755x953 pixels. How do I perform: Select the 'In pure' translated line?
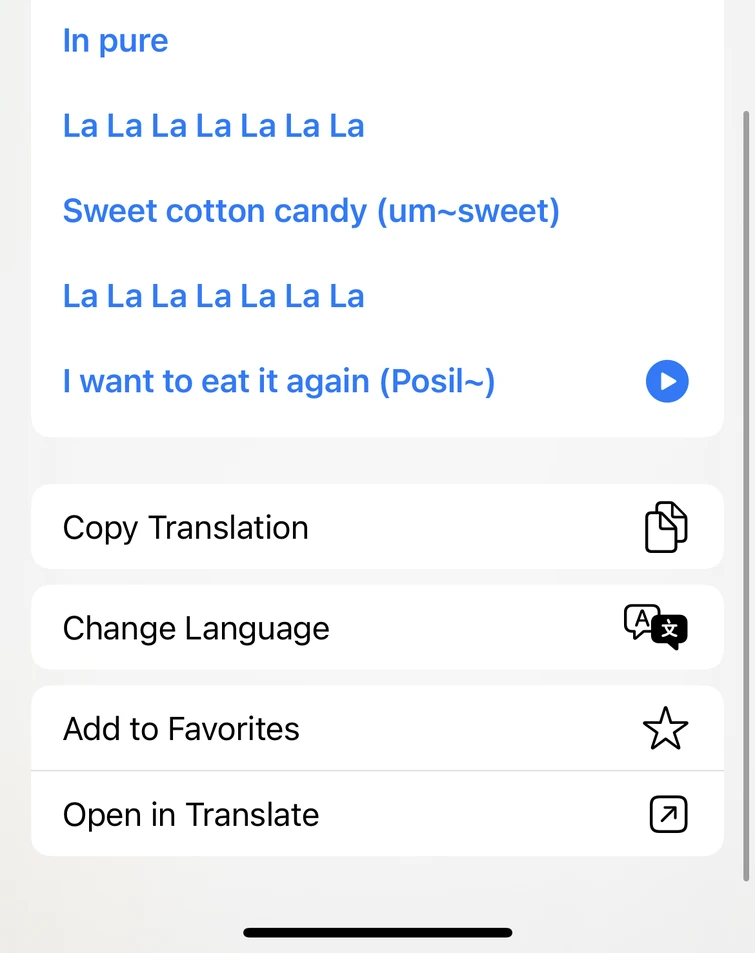[115, 40]
